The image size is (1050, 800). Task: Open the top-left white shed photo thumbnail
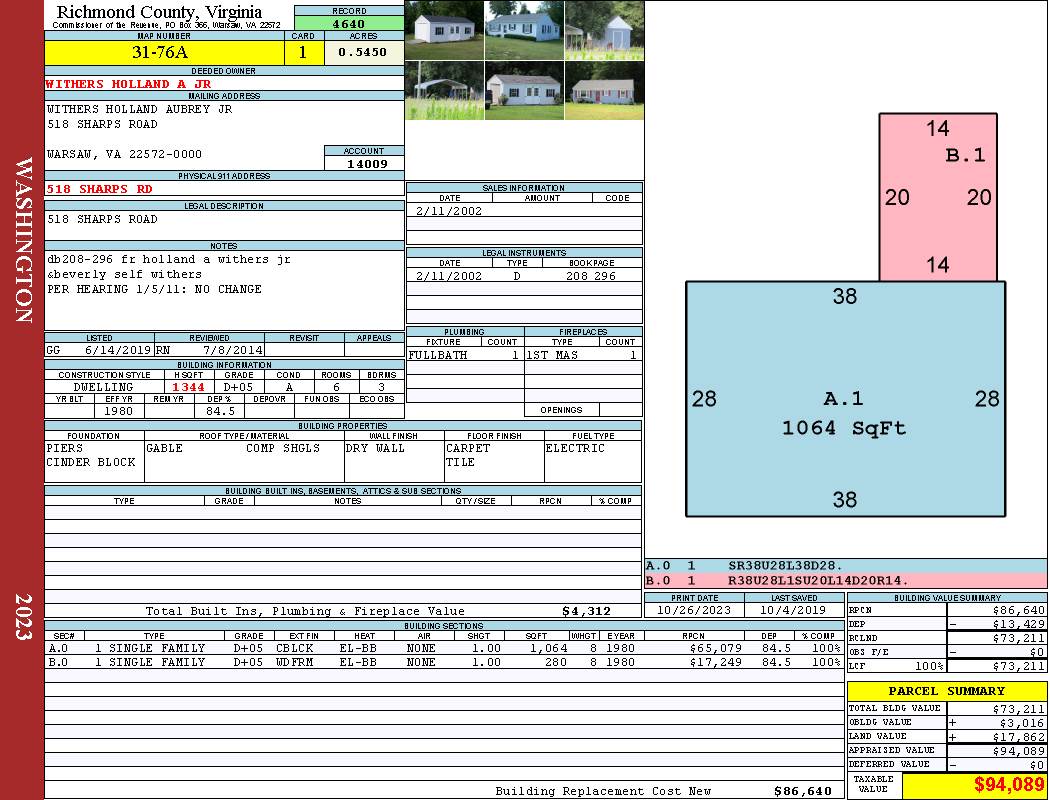tap(445, 30)
